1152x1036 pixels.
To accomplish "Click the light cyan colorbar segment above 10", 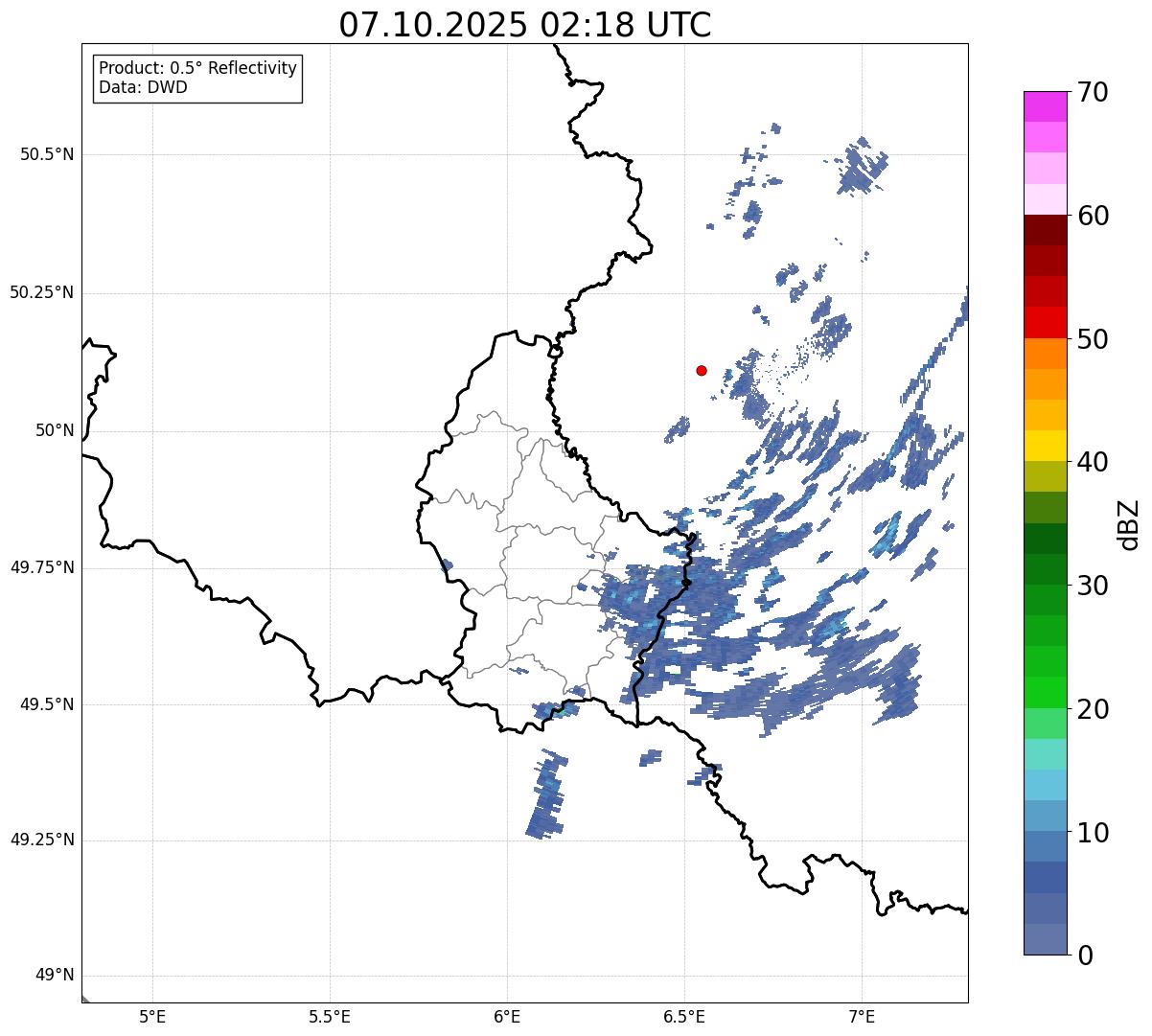I will [1045, 785].
